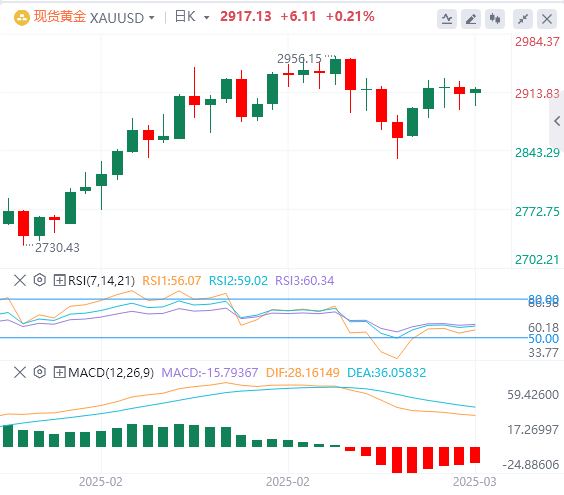Select the pencil drawing tool
564x495 pixels.
[x=471, y=19]
